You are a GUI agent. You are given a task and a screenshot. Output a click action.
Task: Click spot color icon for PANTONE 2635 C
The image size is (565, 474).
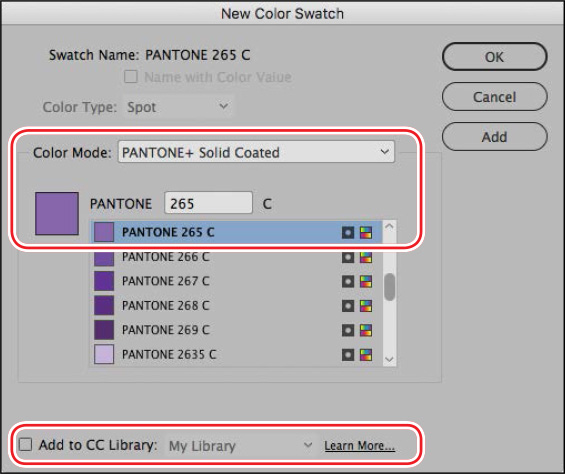tap(348, 355)
